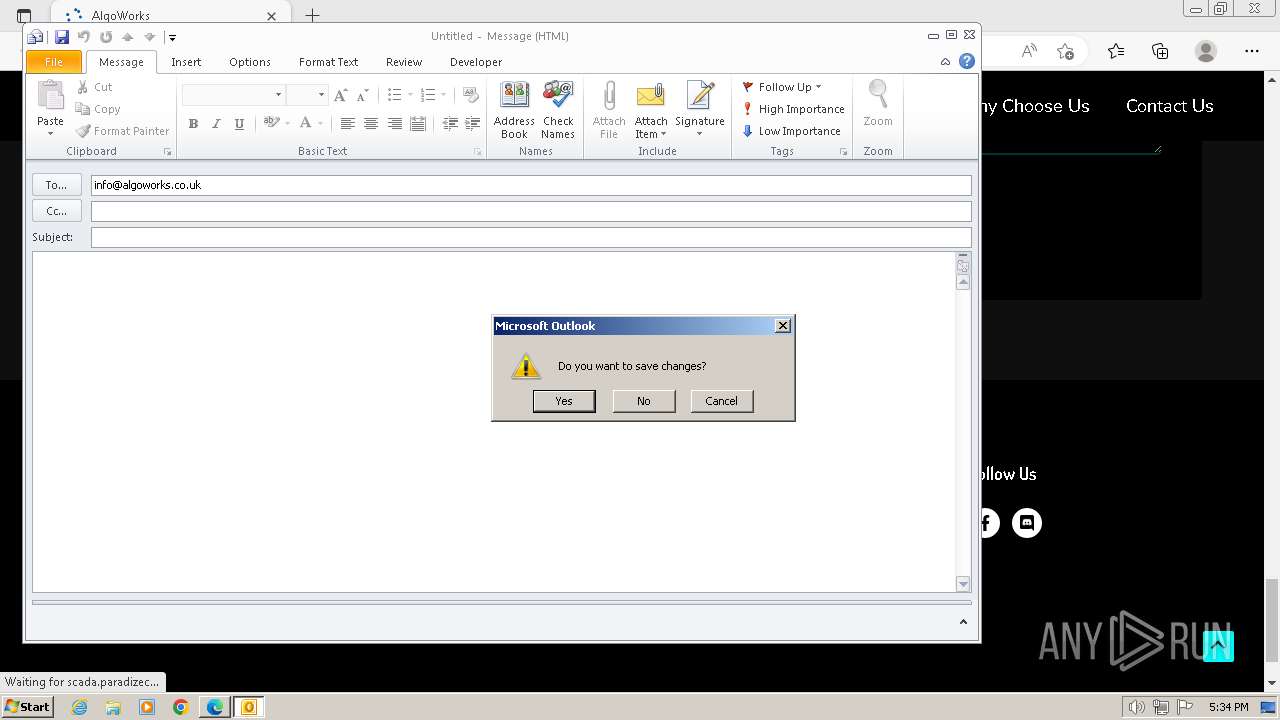The width and height of the screenshot is (1280, 720).
Task: Open the Address Book
Action: (x=514, y=110)
